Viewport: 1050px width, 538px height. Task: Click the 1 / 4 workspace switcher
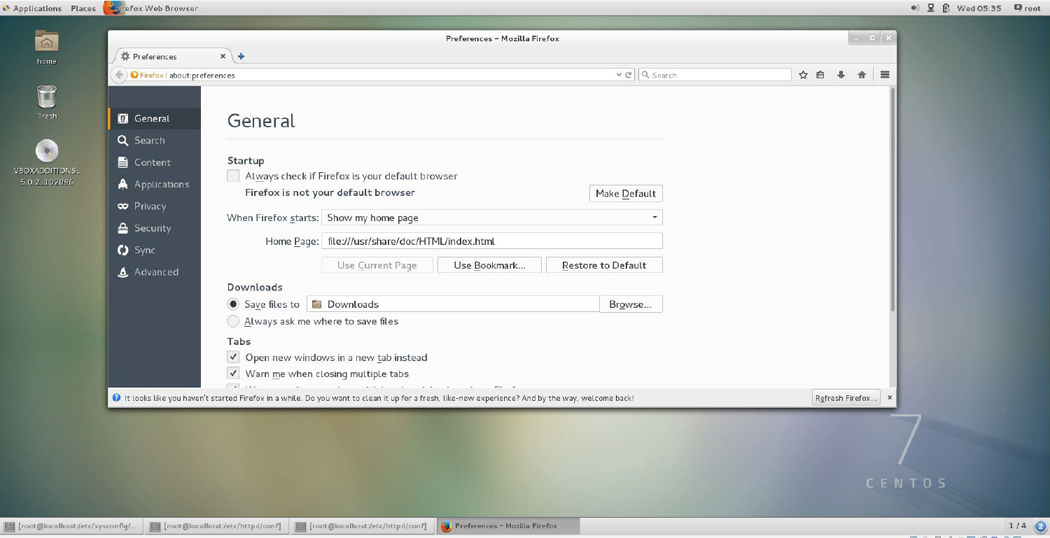point(1017,526)
